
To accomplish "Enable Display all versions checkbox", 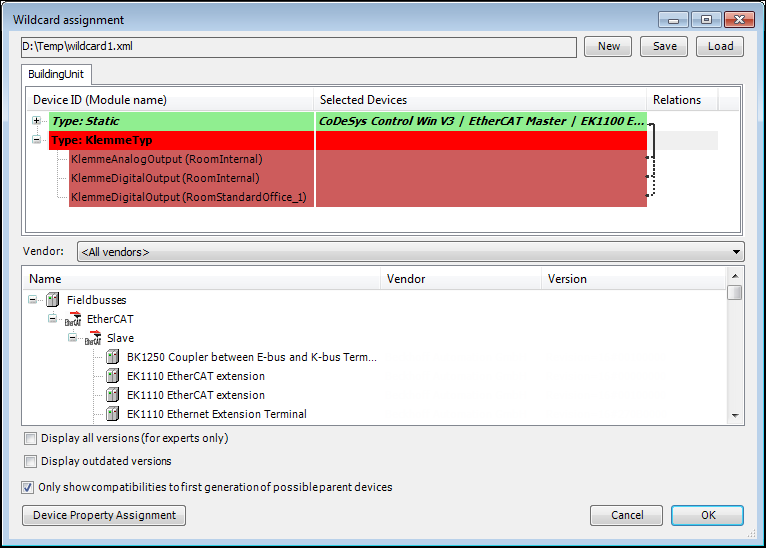I will 31,438.
